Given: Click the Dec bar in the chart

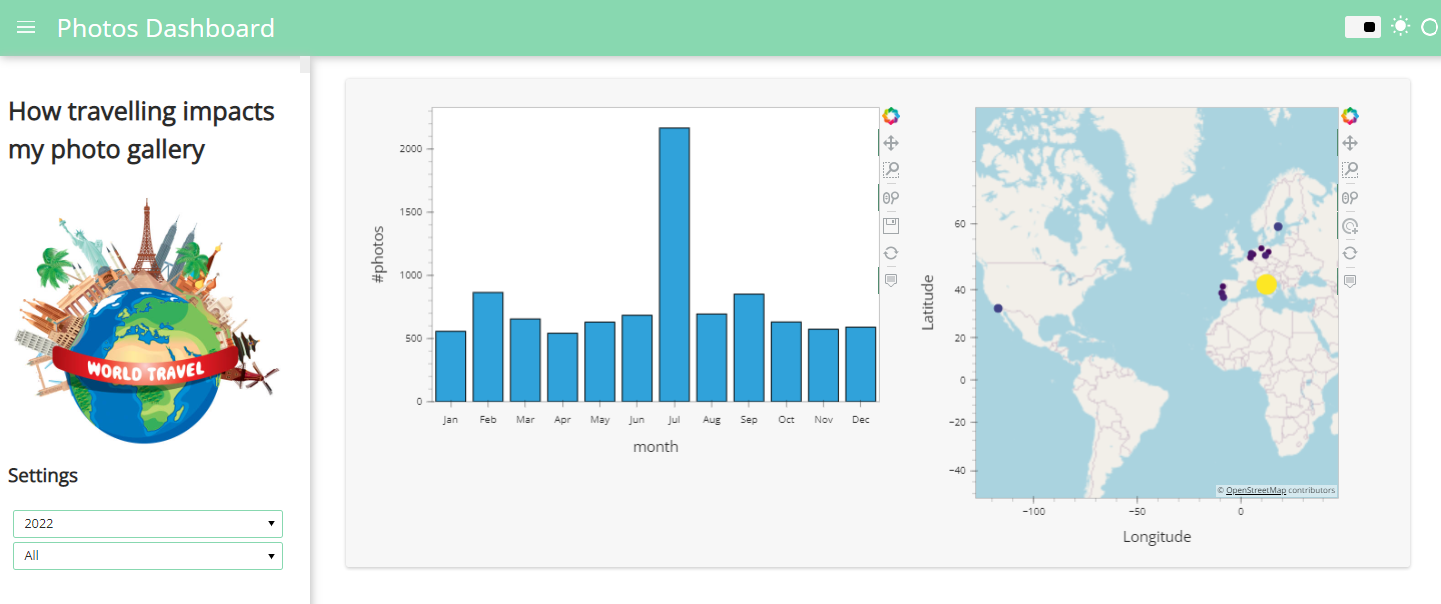Looking at the screenshot, I should click(x=861, y=364).
